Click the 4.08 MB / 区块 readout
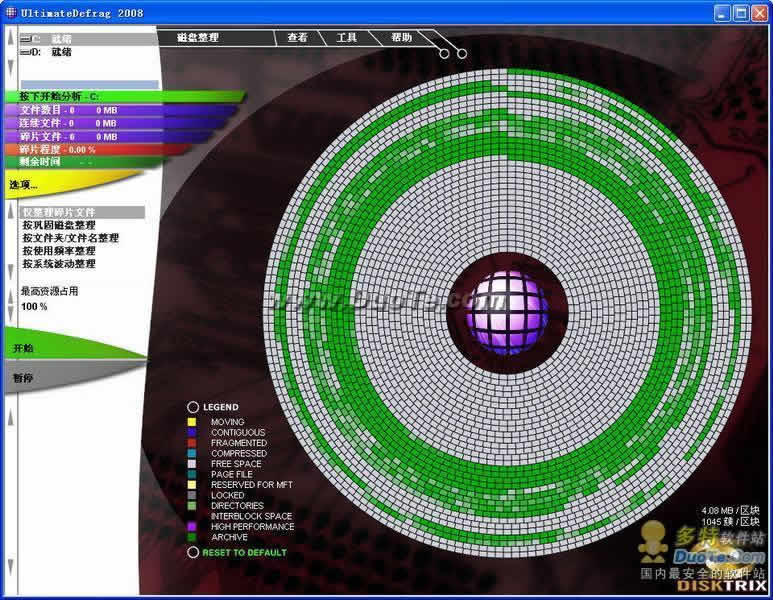The image size is (773, 600). 730,511
